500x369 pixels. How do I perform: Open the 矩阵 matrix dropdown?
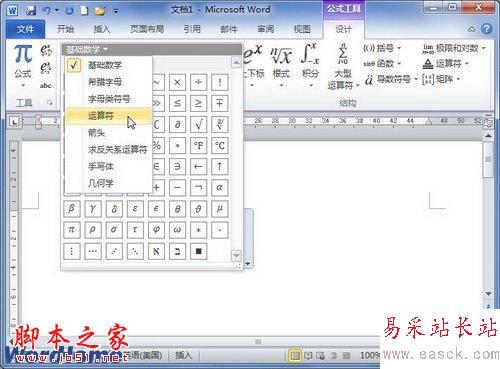pos(442,79)
